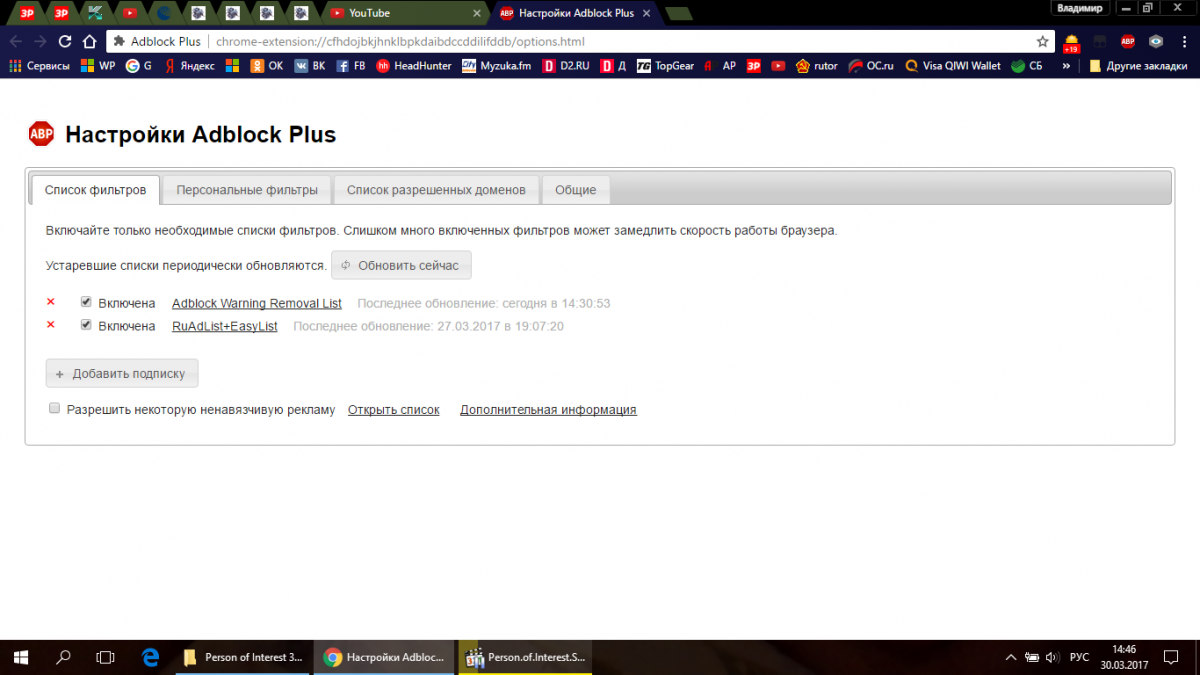The height and width of the screenshot is (675, 1200).
Task: Switch to Список фильтров tab
Action: [x=95, y=189]
